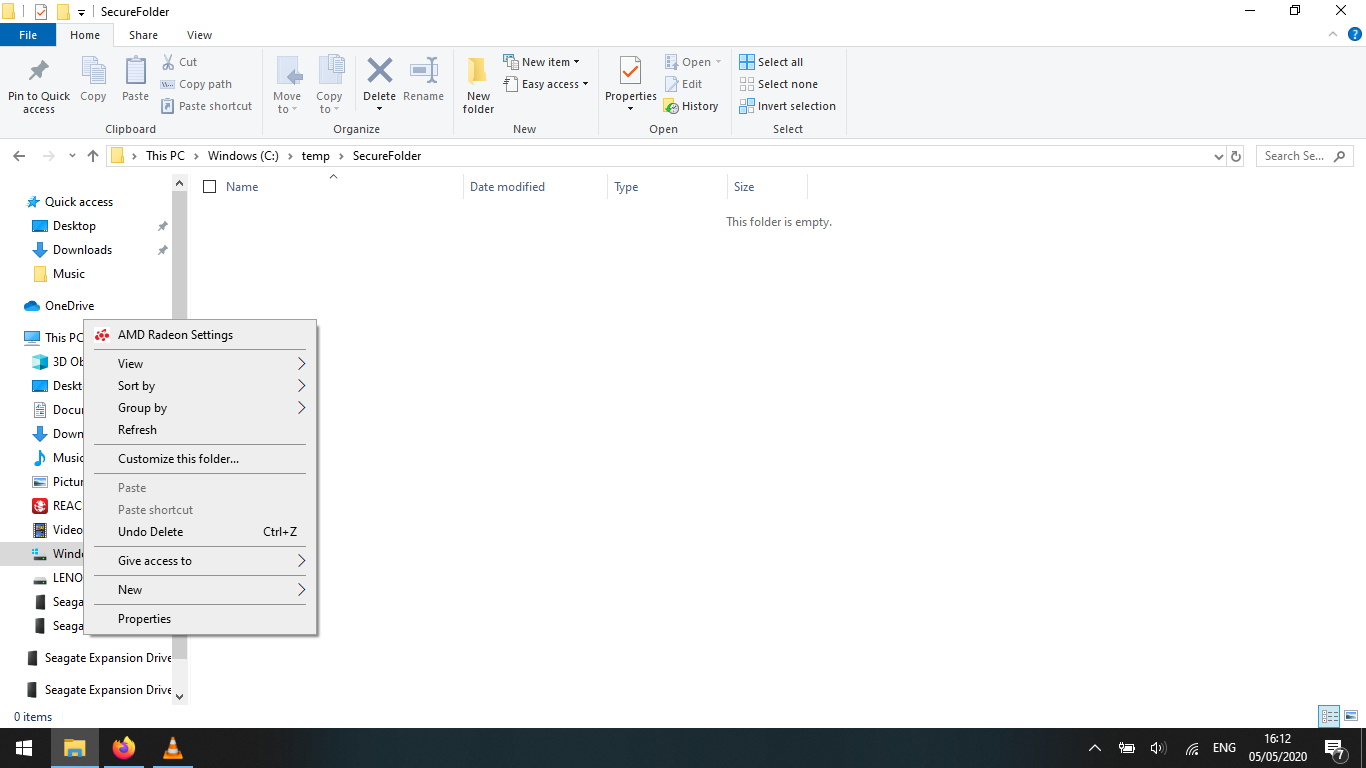Click Invert selection in the ribbon
This screenshot has height=768, width=1366.
(x=787, y=106)
